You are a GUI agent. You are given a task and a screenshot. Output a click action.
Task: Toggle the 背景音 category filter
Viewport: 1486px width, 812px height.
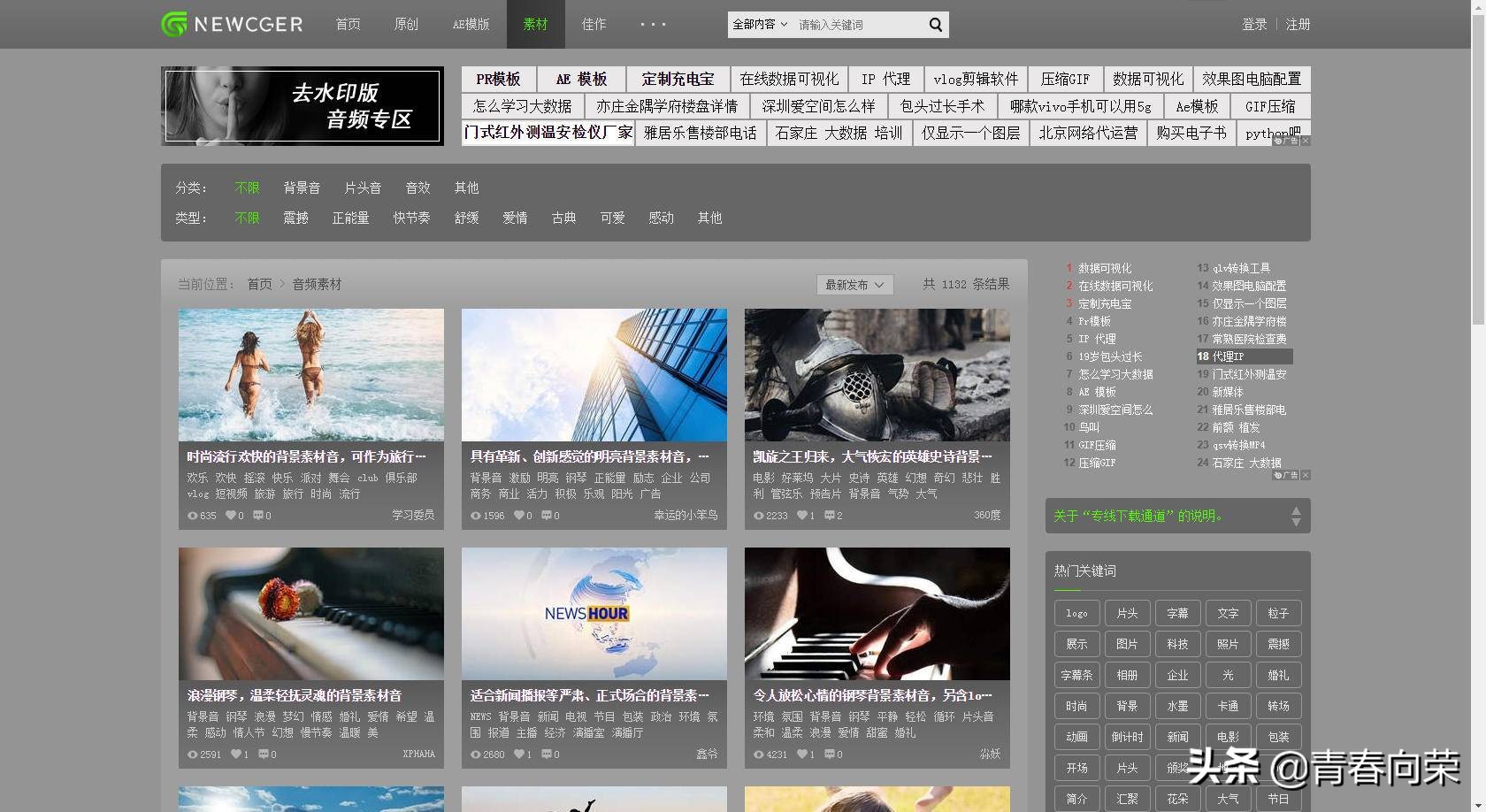click(302, 188)
